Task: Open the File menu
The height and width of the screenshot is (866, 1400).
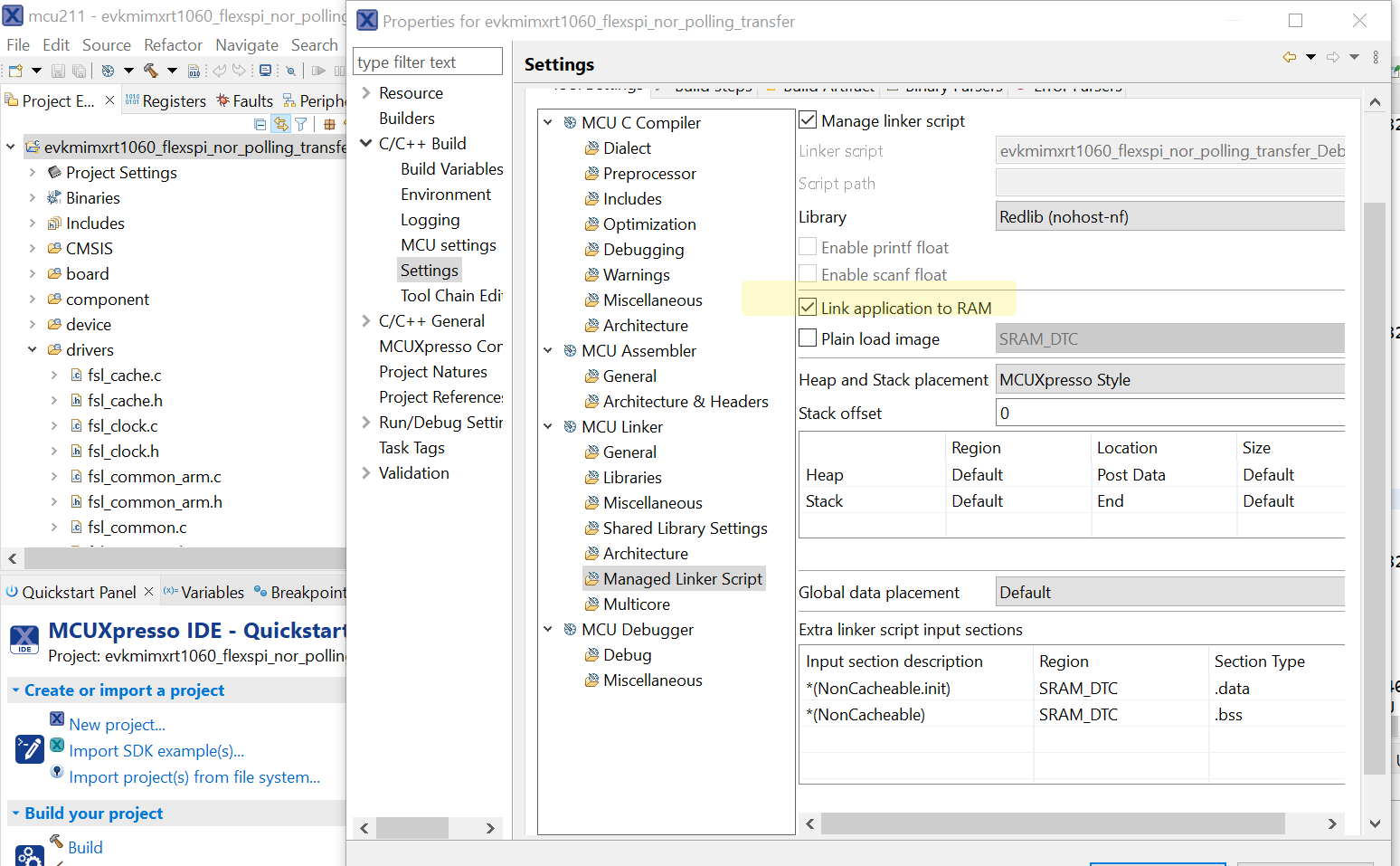Action: click(18, 45)
